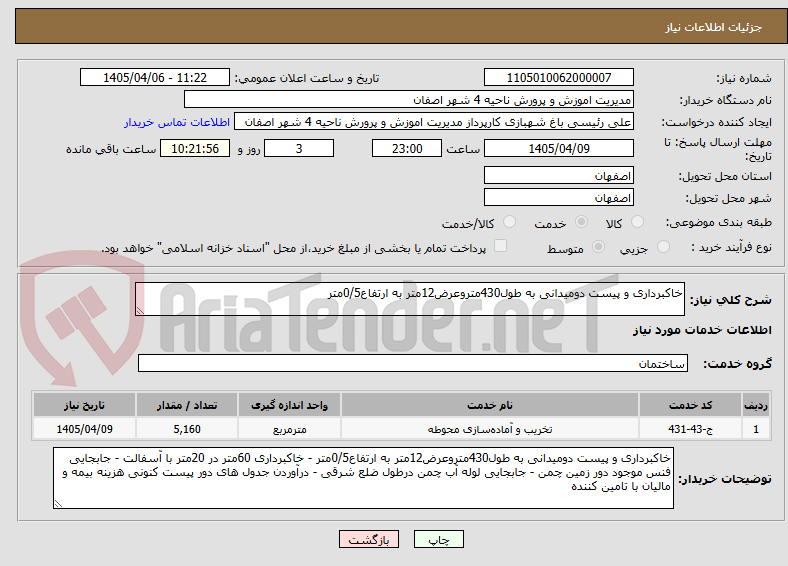Viewport: 788px width, 566px height.
Task: Click the delivery province field اصفهان
Action: click(559, 175)
